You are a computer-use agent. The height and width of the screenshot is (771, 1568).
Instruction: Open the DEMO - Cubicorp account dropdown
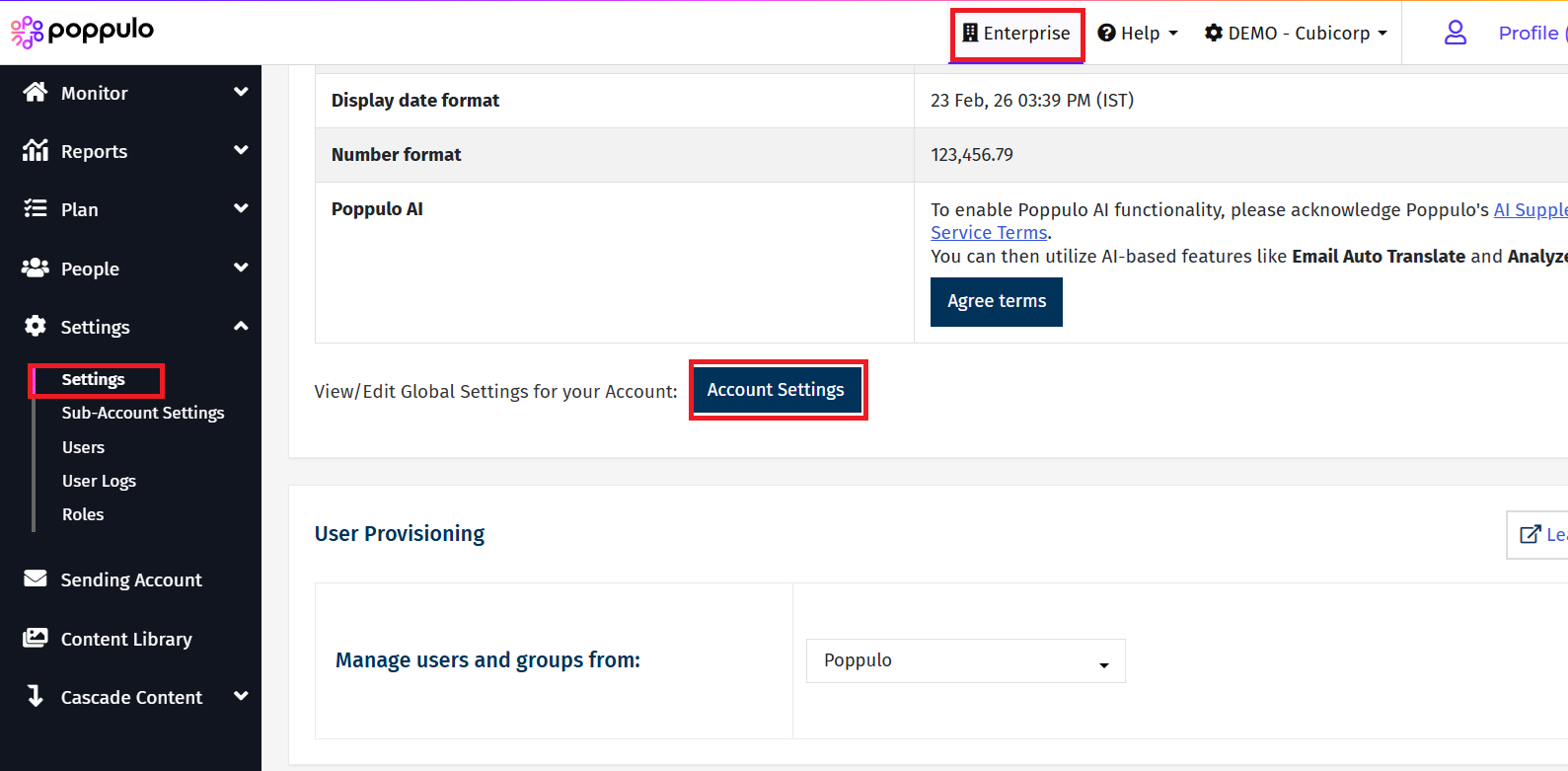(1296, 33)
